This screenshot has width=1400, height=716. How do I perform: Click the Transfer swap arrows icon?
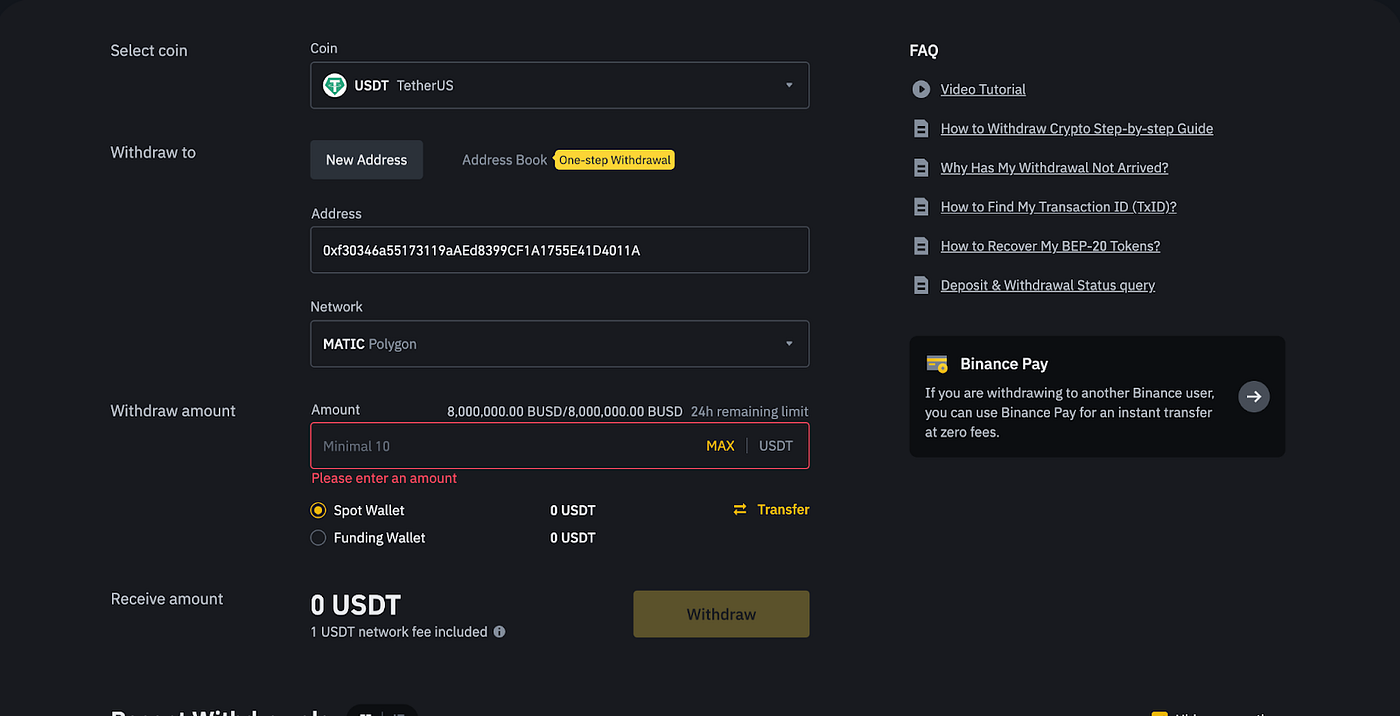[740, 510]
